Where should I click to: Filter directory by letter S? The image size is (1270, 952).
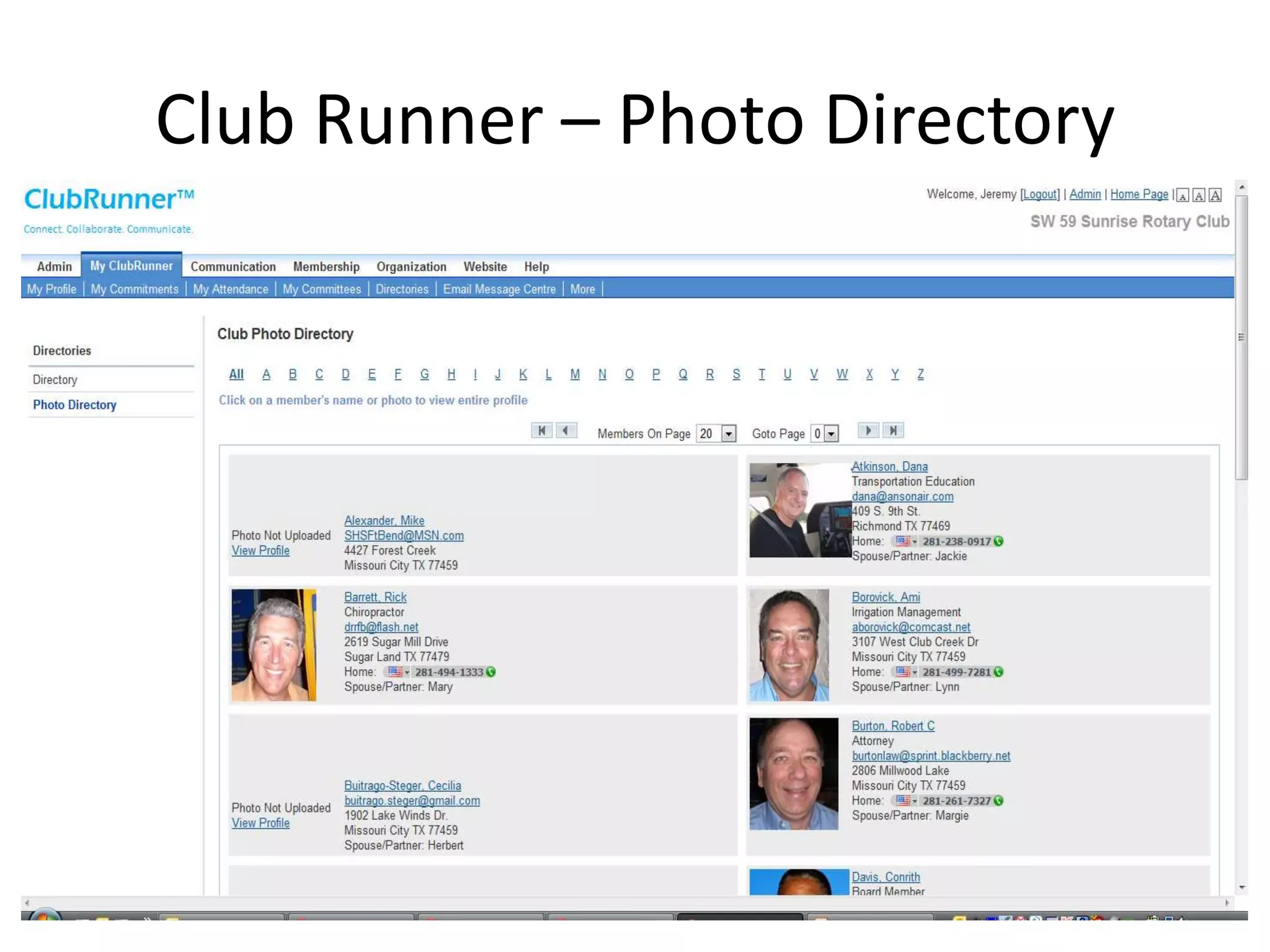(736, 374)
